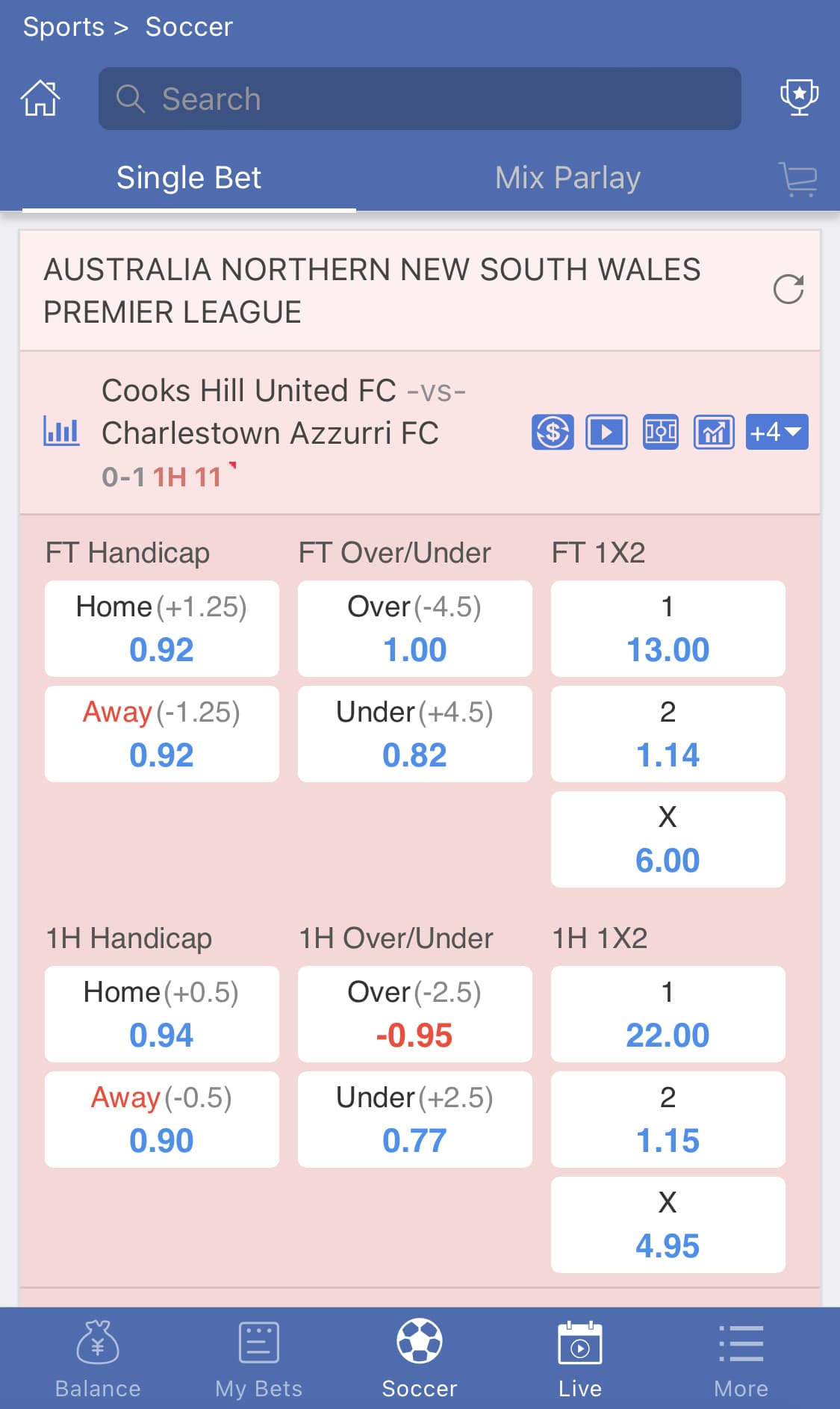Select 1H Over 2.5 at -0.95
The image size is (840, 1409).
415,1014
